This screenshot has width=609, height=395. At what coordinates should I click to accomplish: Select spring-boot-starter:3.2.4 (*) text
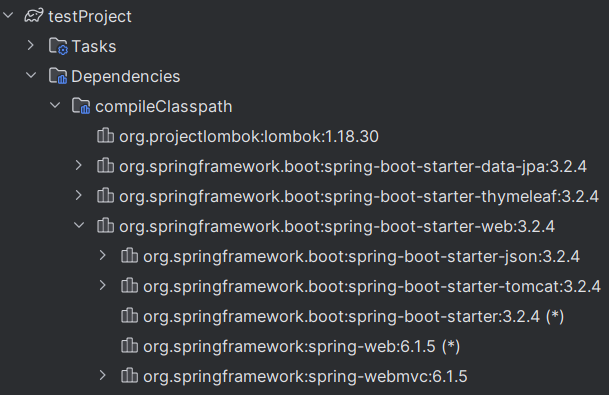pyautogui.click(x=456, y=317)
